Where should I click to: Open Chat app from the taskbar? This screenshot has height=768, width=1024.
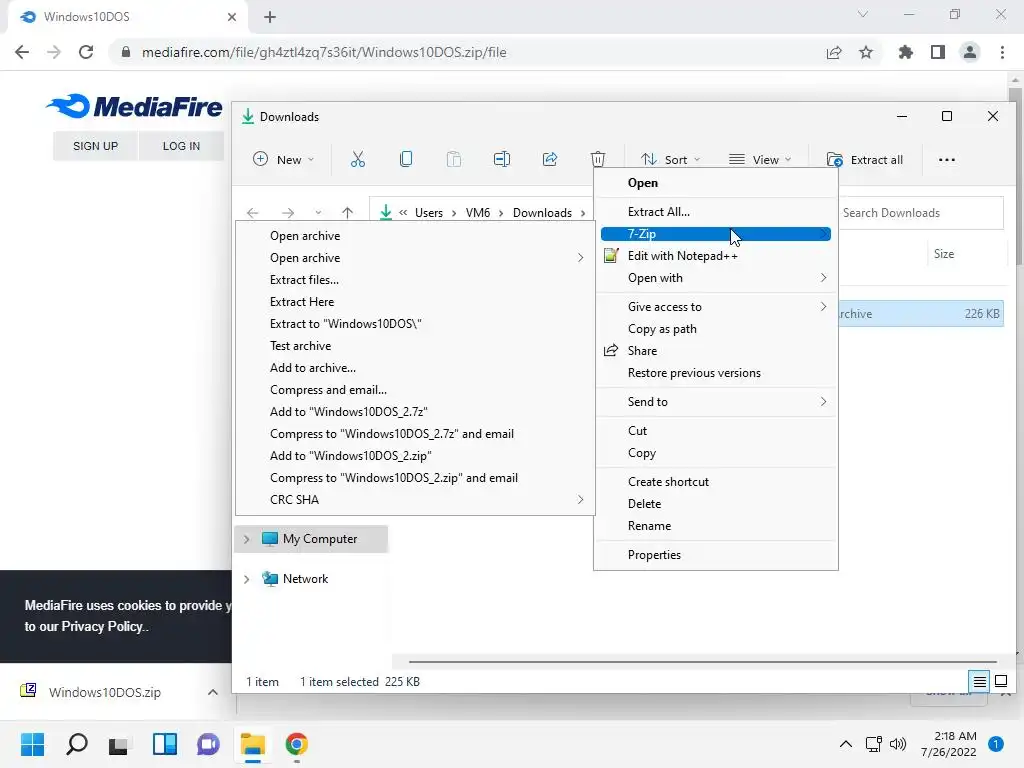point(208,744)
